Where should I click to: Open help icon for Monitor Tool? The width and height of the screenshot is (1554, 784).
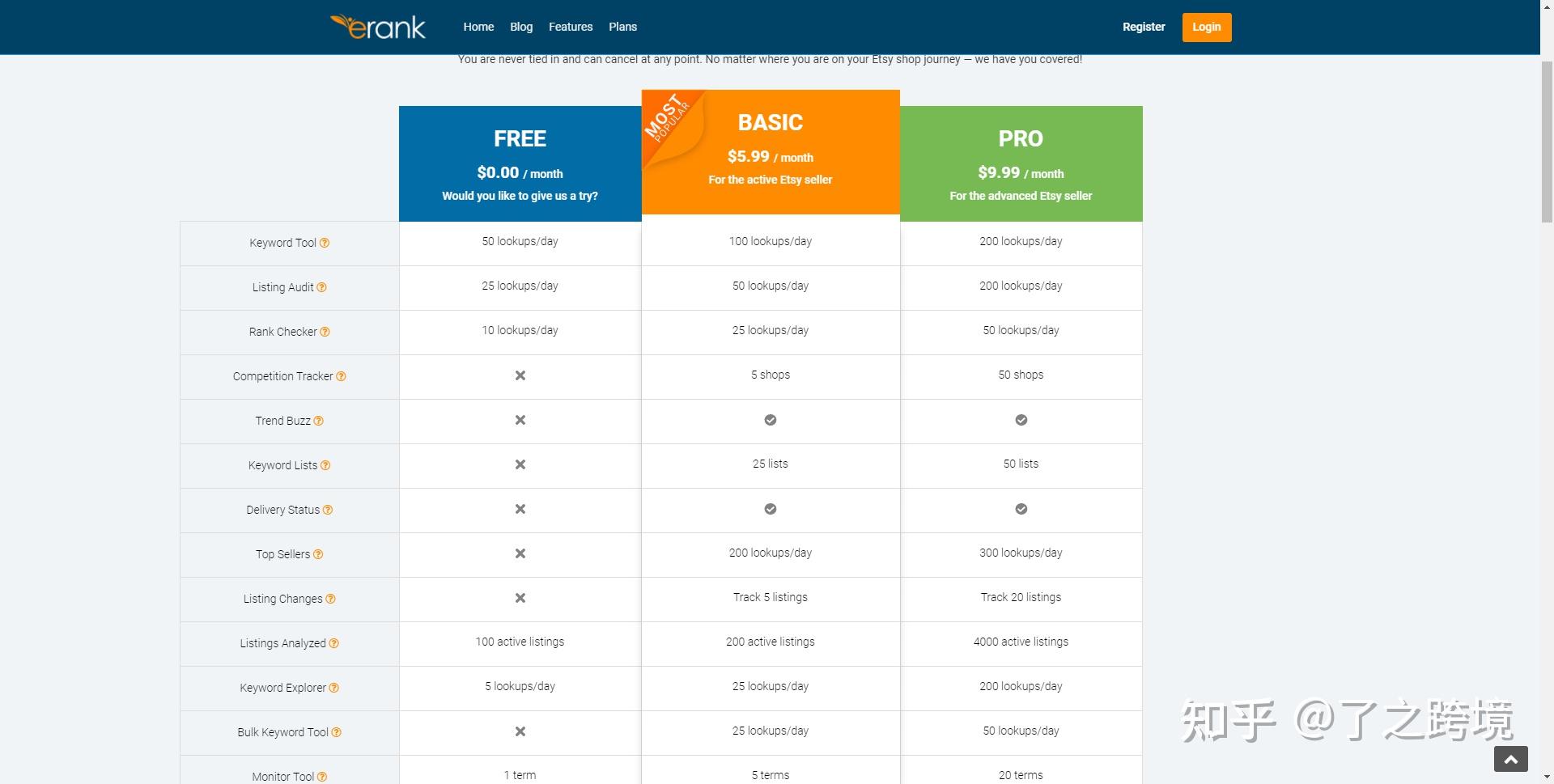[322, 777]
